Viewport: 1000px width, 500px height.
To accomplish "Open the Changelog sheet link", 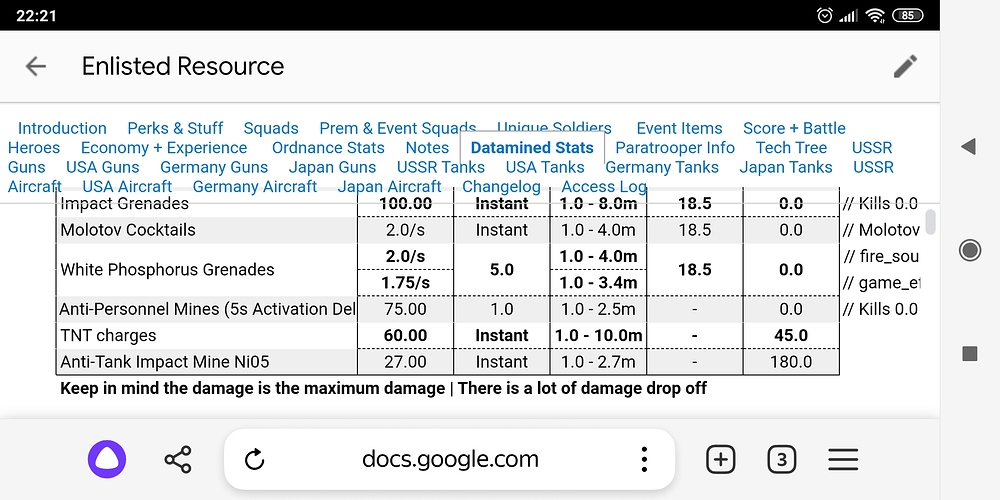I will pos(501,186).
